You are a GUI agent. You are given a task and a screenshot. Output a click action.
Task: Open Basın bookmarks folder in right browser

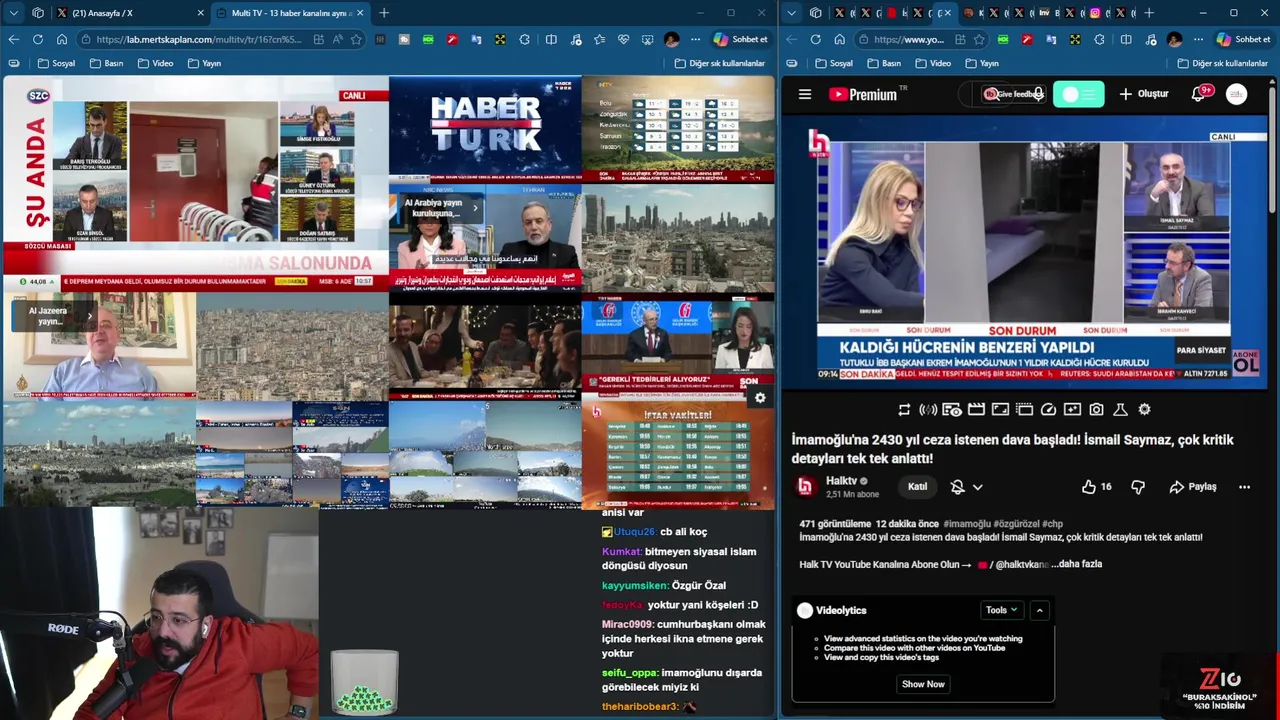tap(883, 63)
